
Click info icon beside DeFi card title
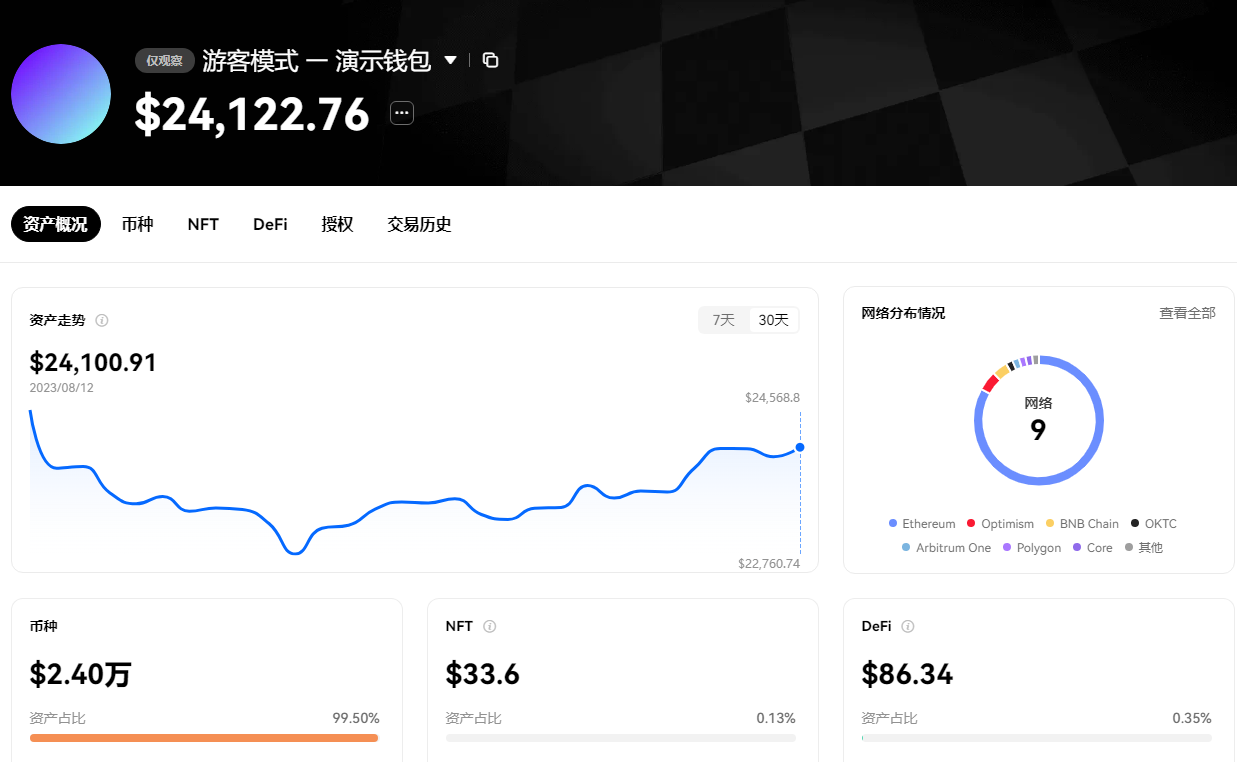coord(908,627)
